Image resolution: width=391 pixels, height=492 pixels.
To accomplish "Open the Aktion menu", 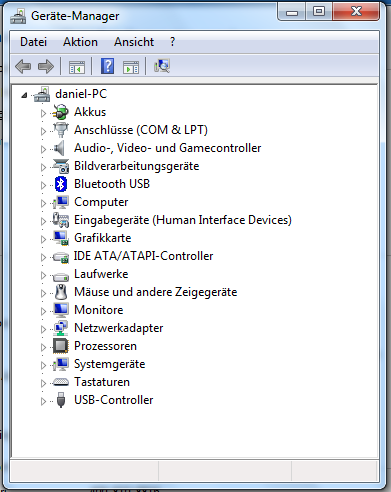I will pos(80,42).
